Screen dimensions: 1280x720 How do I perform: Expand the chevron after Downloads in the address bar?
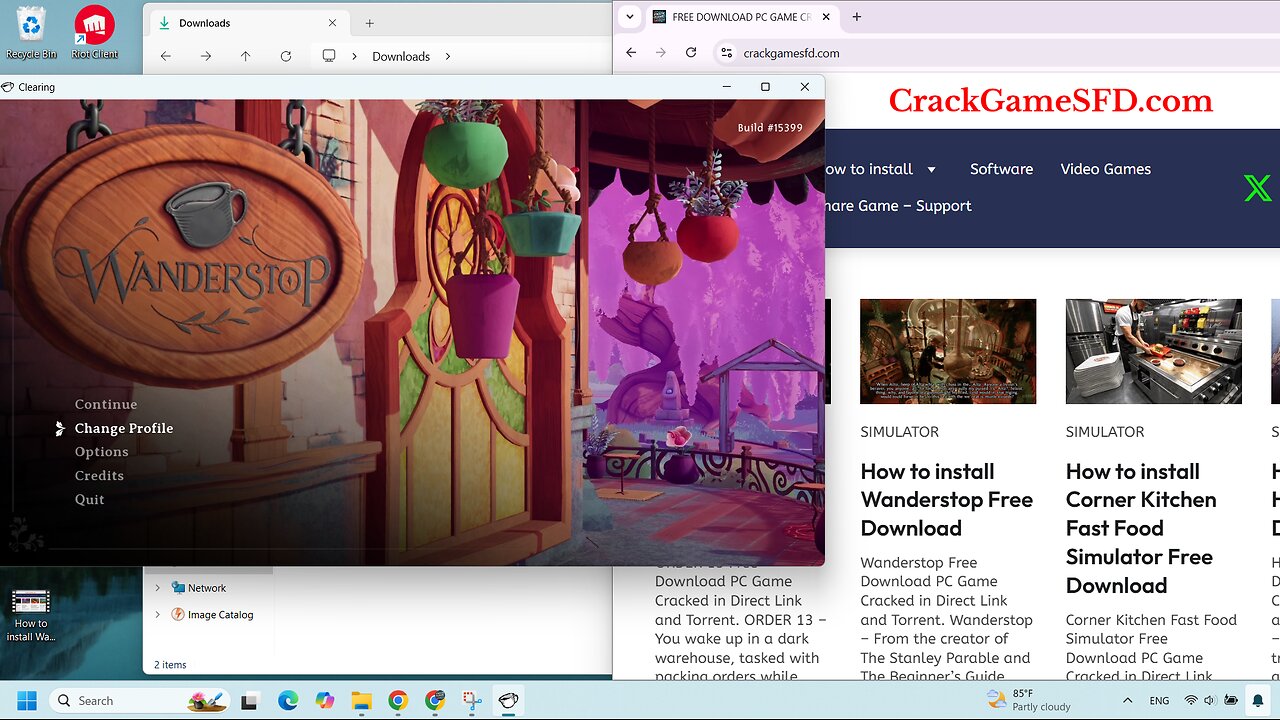tap(447, 56)
